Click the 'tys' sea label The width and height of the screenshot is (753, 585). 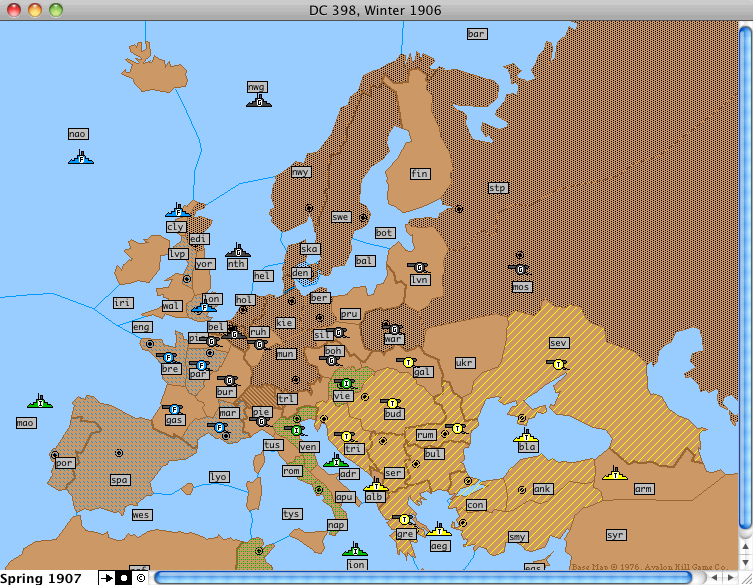click(291, 514)
